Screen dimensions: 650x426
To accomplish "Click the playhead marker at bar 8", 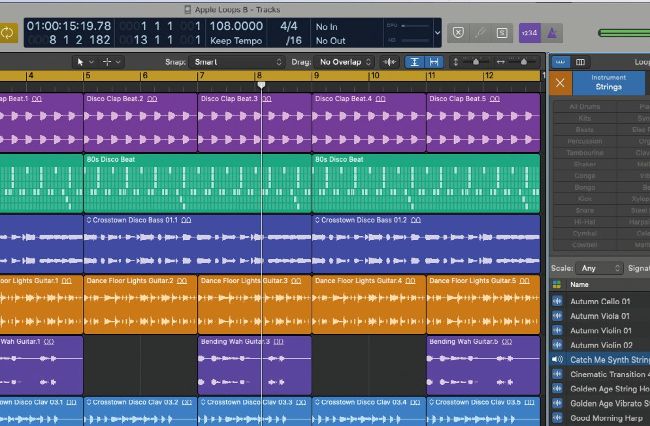I will pyautogui.click(x=261, y=85).
